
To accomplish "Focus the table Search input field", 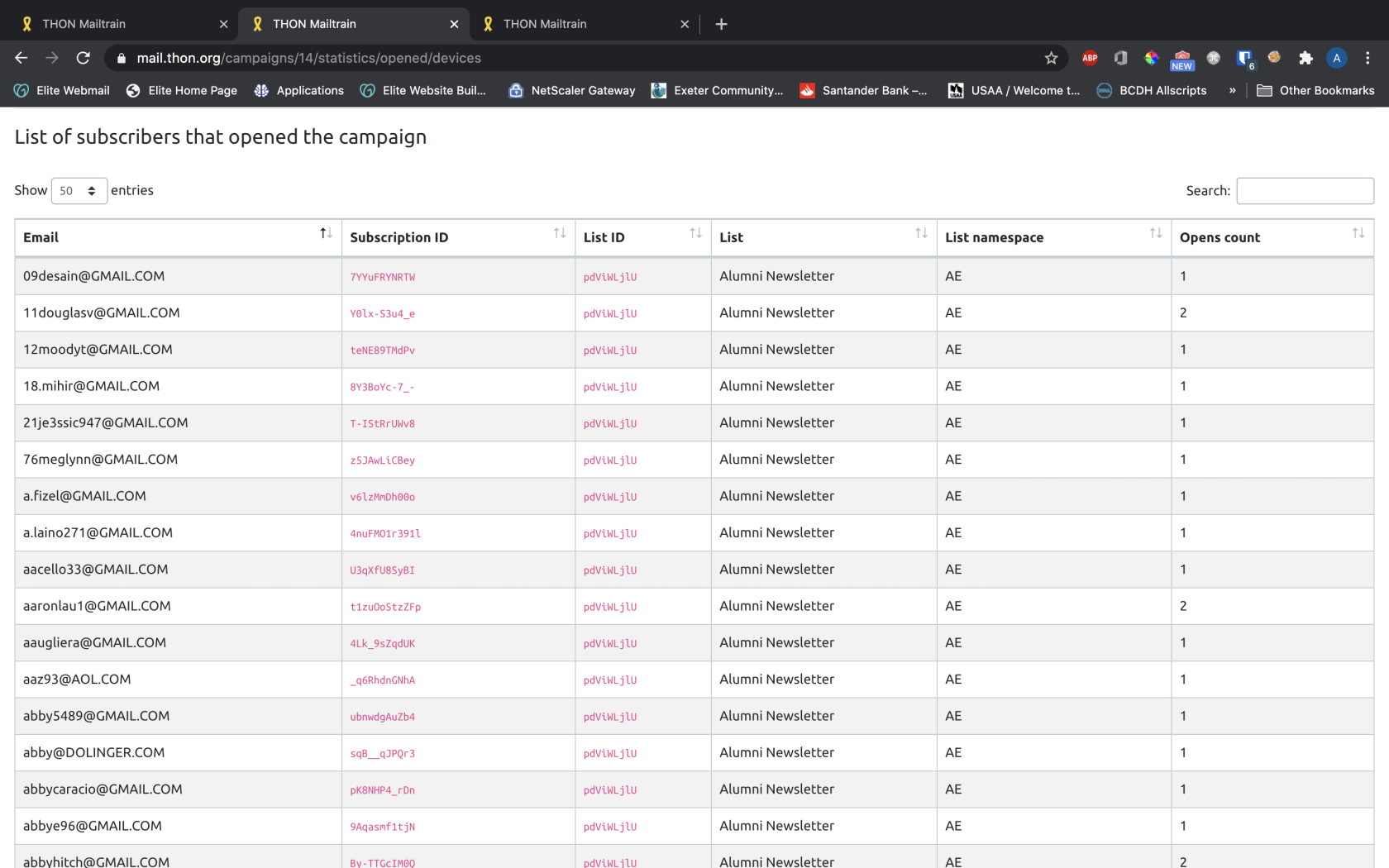I will (x=1305, y=191).
